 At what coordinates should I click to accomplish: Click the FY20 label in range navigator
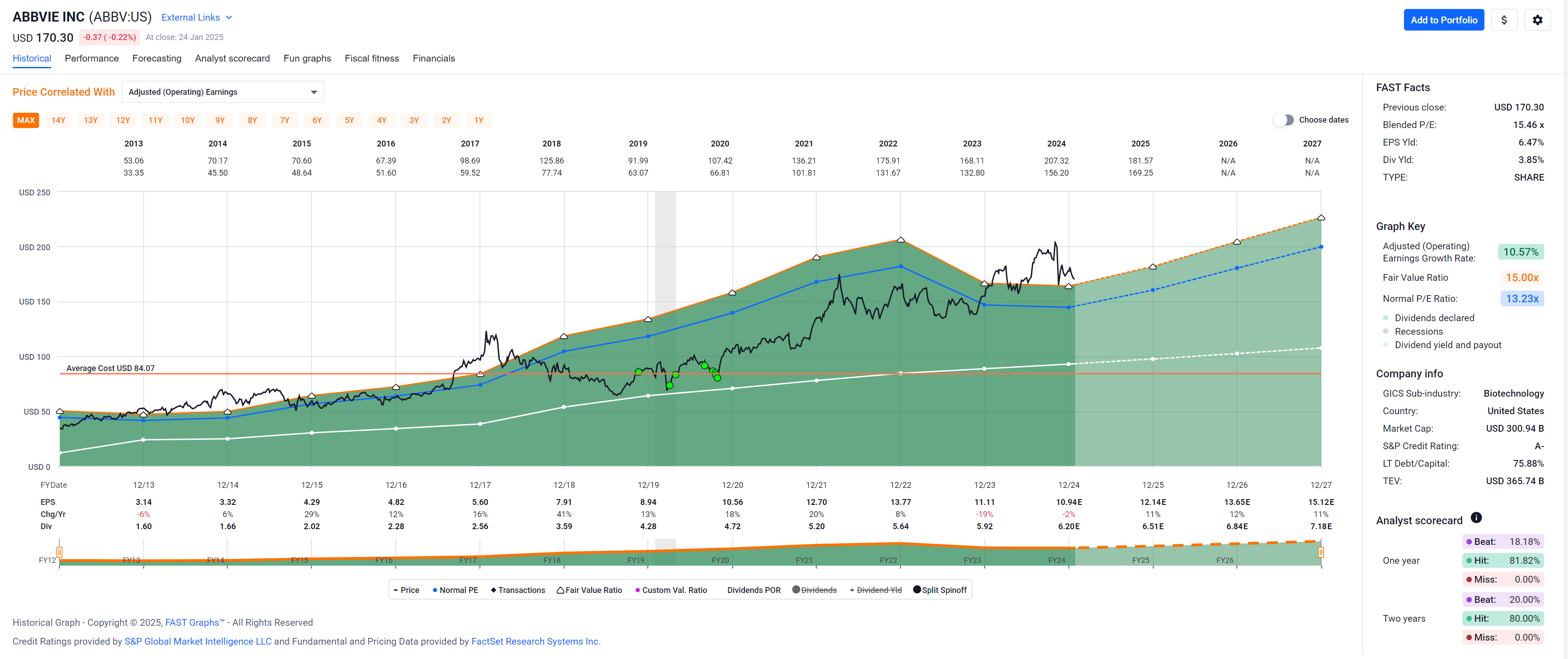[720, 561]
